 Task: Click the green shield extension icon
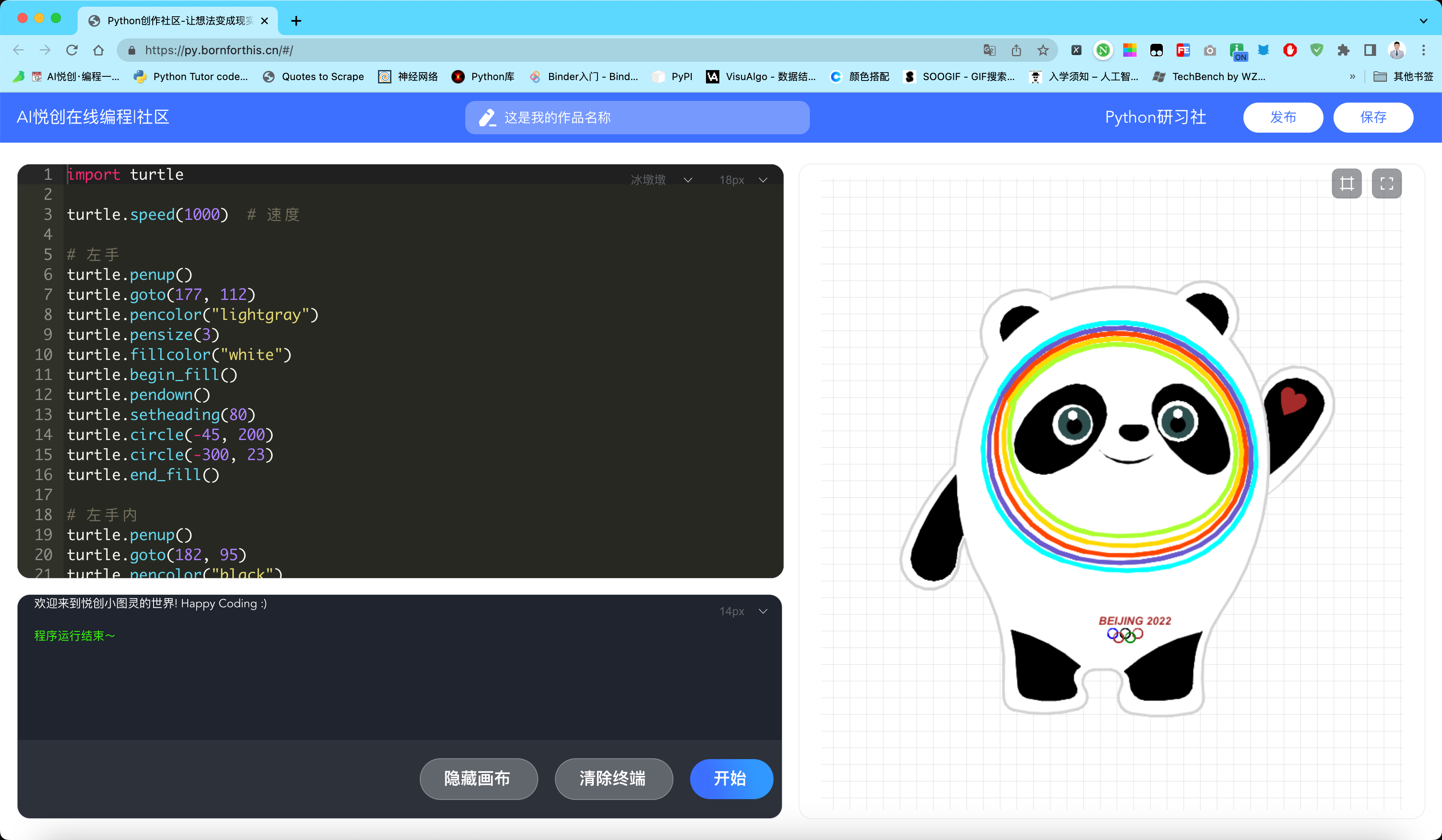(1317, 50)
